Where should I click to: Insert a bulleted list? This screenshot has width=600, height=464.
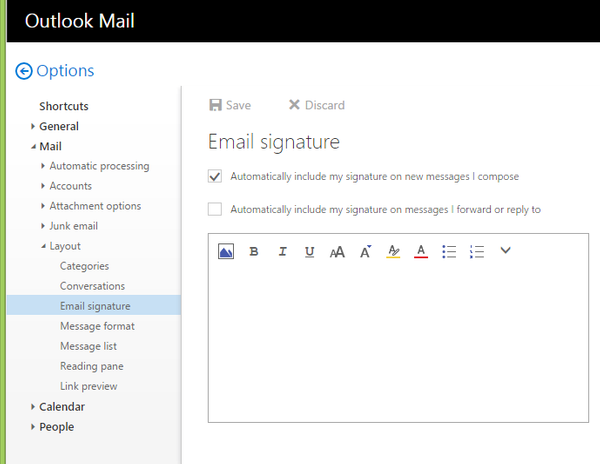(x=449, y=251)
